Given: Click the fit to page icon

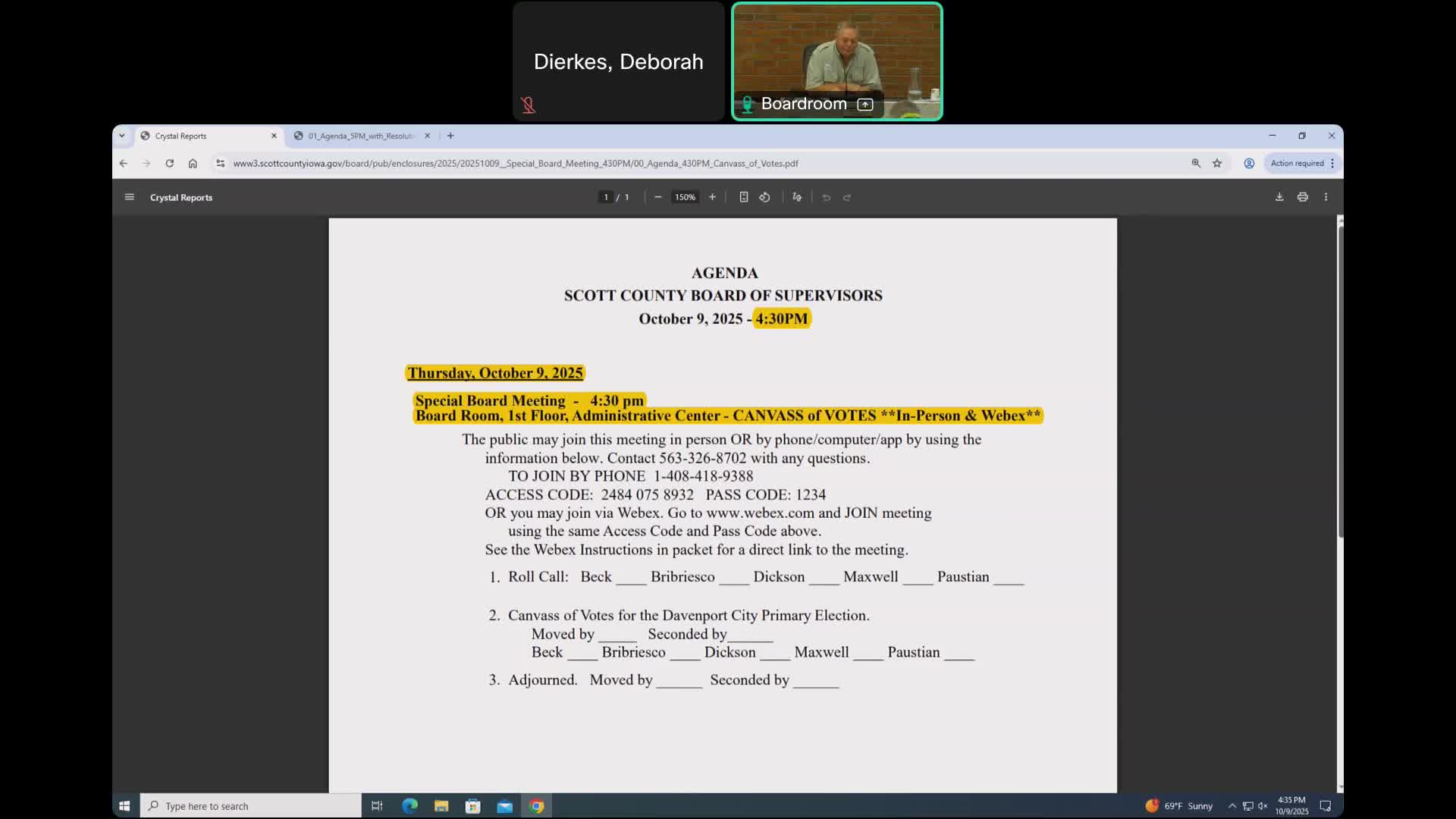Looking at the screenshot, I should 743,197.
